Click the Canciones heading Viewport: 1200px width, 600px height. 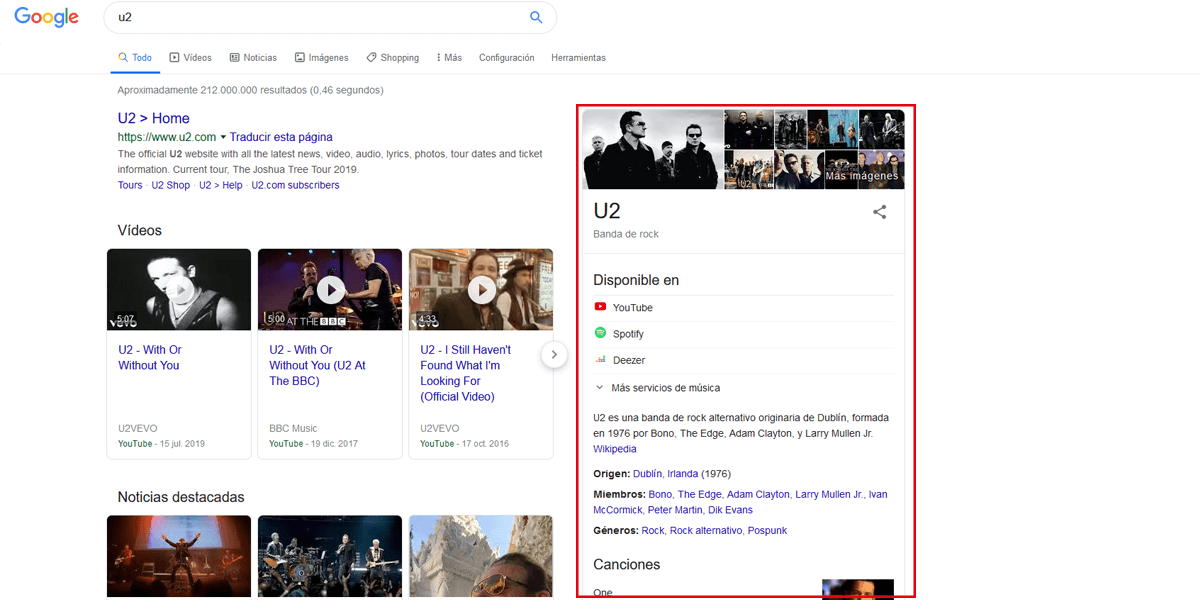(x=627, y=564)
